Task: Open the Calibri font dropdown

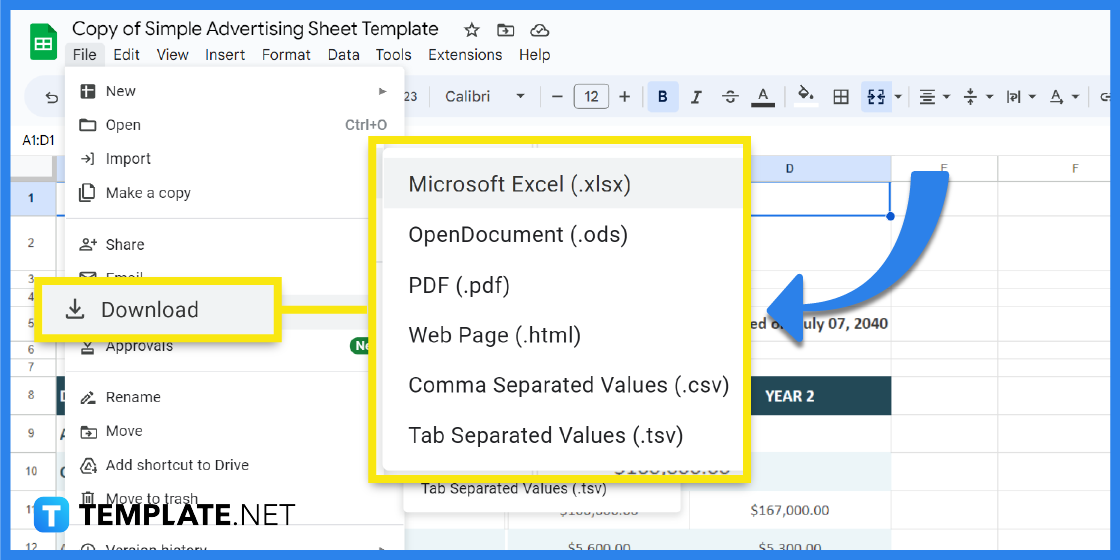Action: click(485, 96)
